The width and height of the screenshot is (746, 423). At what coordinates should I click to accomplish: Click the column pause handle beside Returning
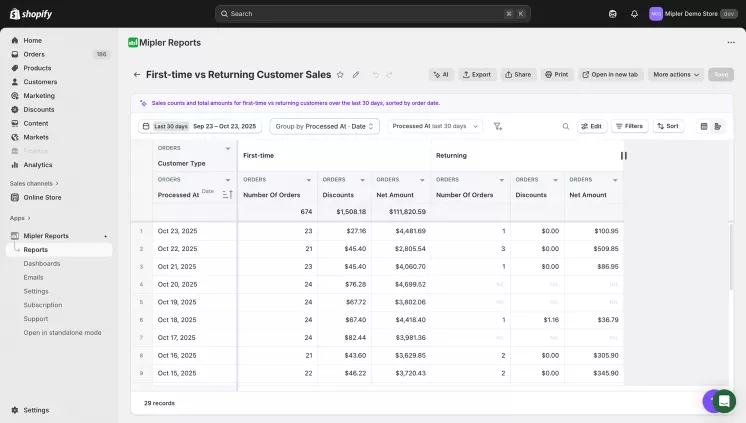[623, 156]
